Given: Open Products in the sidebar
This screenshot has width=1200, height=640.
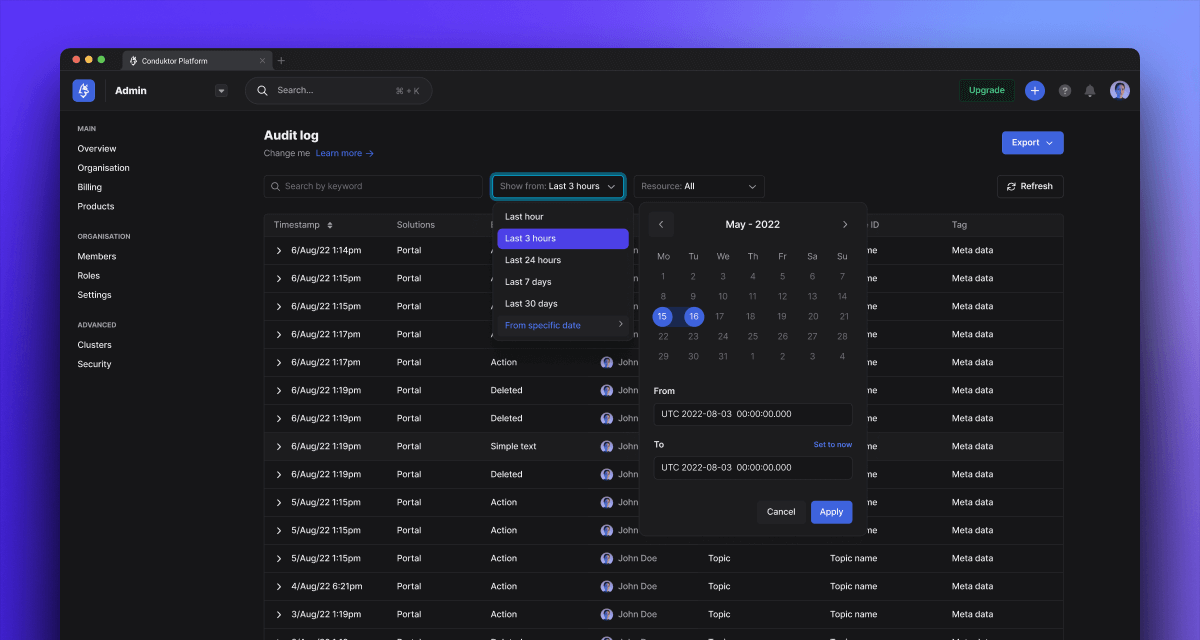Looking at the screenshot, I should [96, 206].
